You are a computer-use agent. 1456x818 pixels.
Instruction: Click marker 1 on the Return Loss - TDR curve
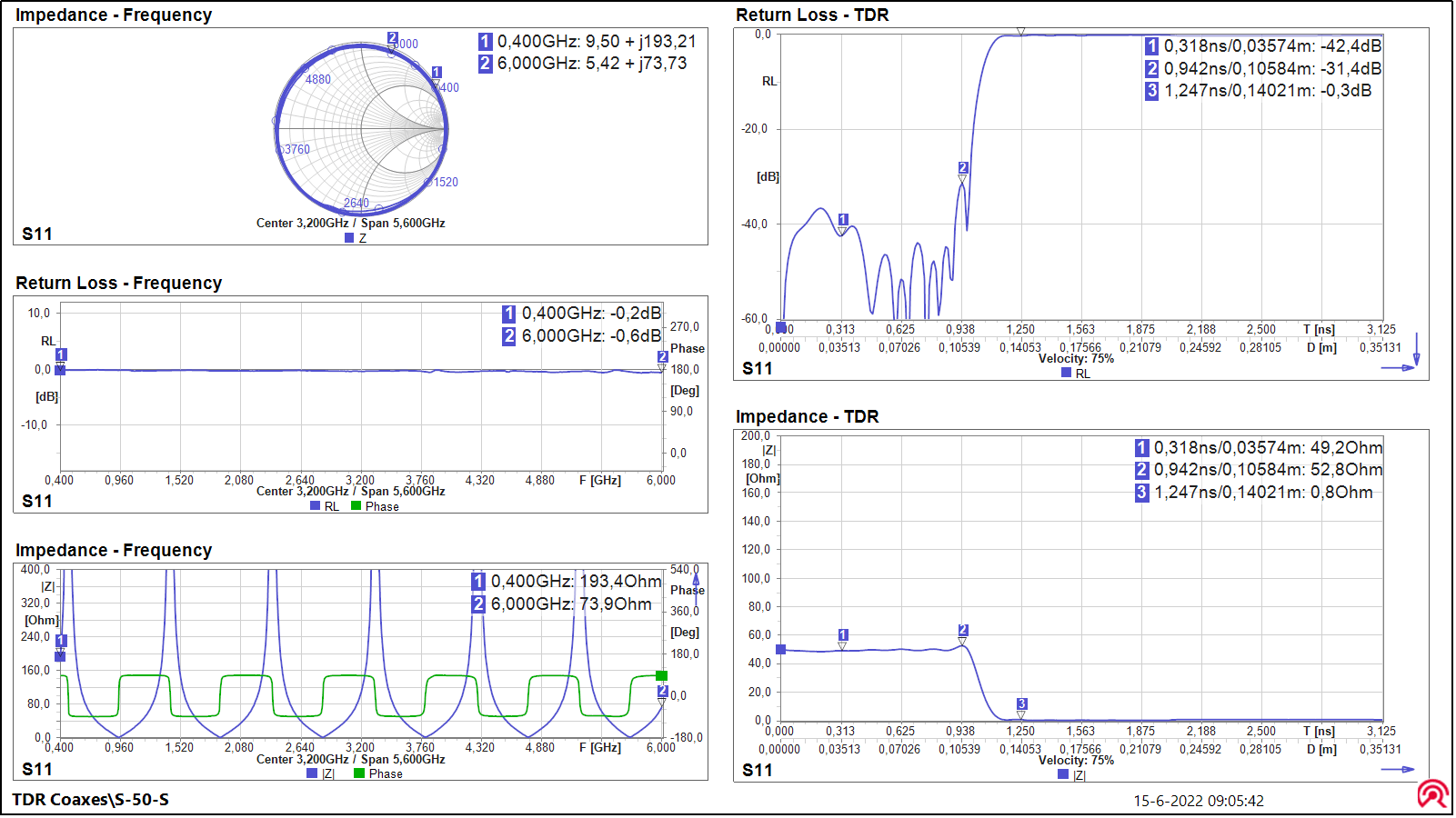[x=843, y=219]
